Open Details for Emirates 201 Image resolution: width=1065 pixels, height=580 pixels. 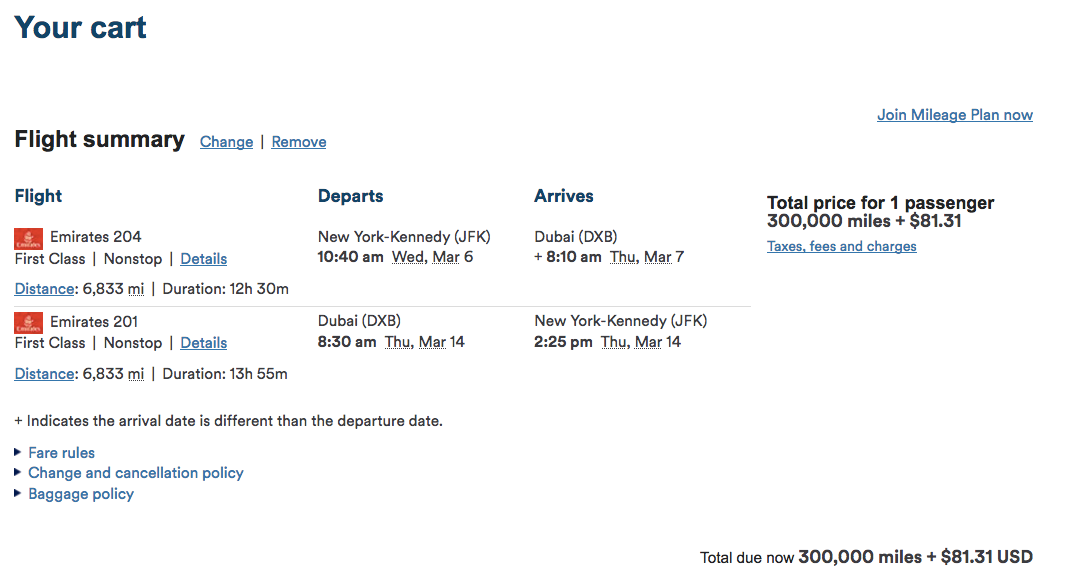(x=203, y=343)
